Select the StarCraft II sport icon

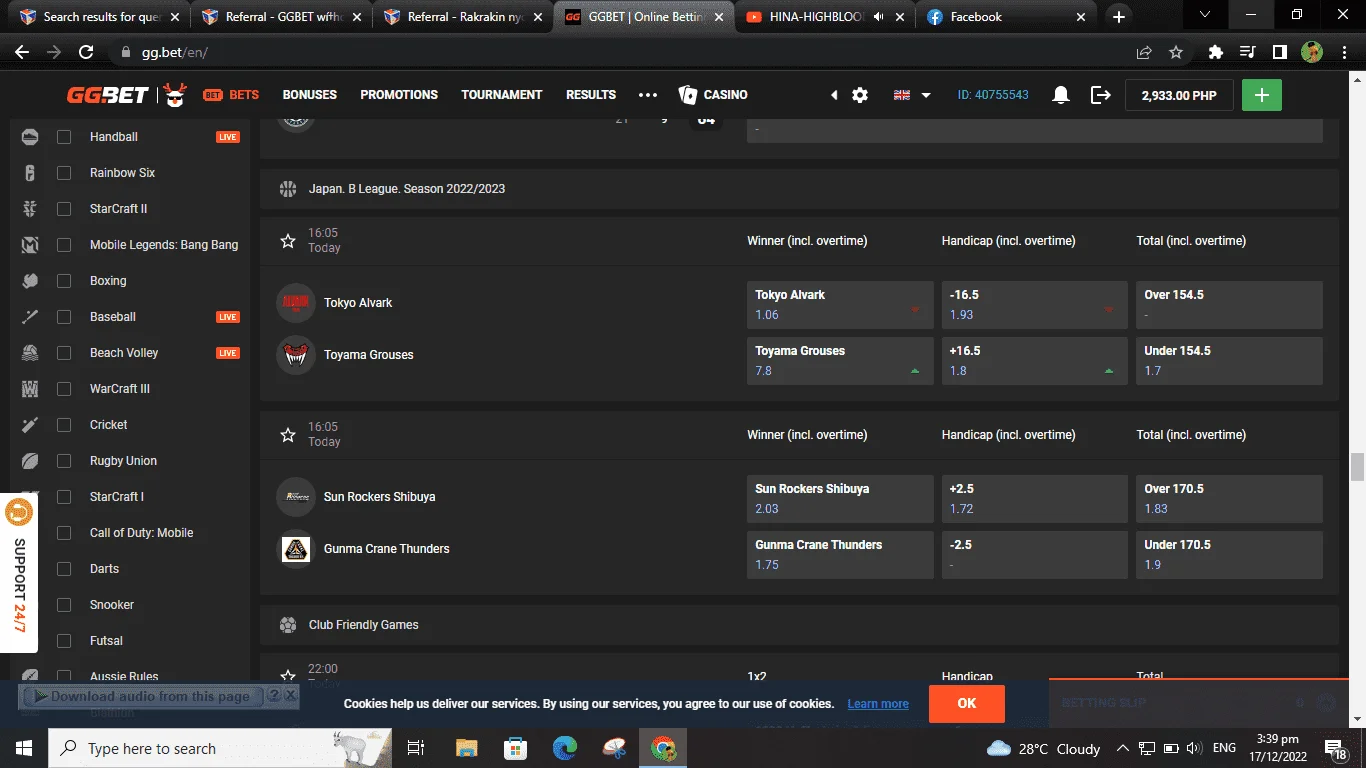30,209
